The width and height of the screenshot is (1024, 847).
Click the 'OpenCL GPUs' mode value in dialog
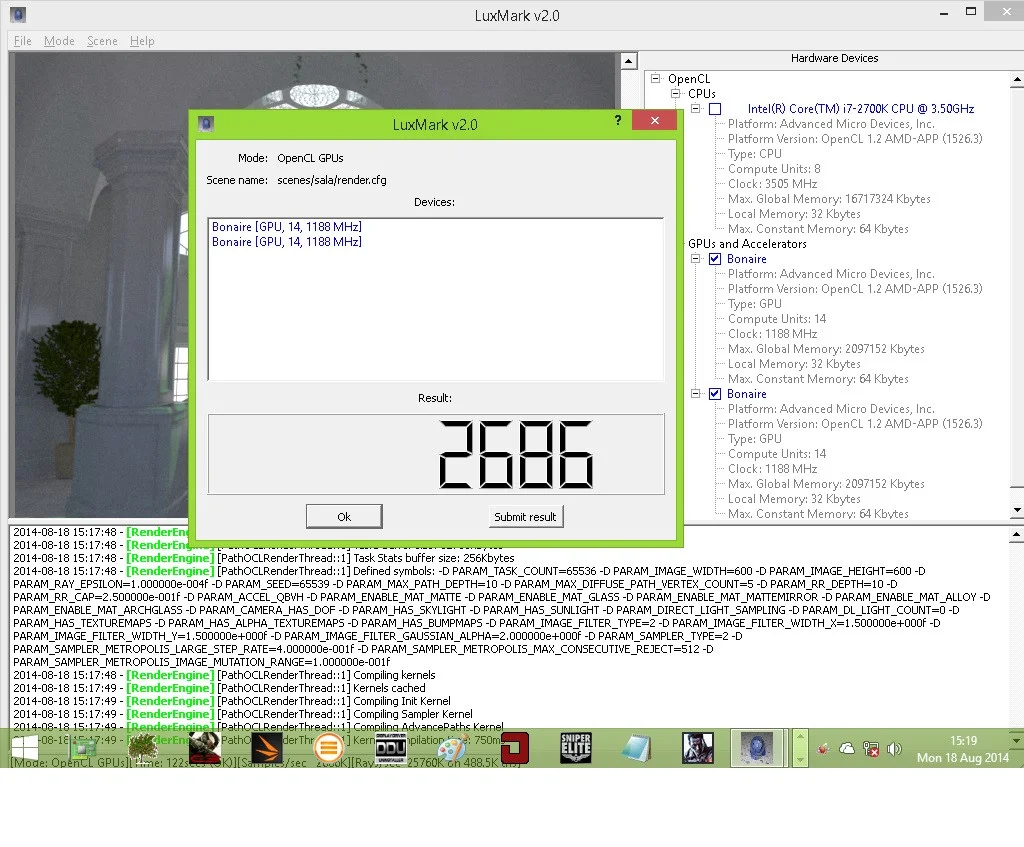coord(310,158)
